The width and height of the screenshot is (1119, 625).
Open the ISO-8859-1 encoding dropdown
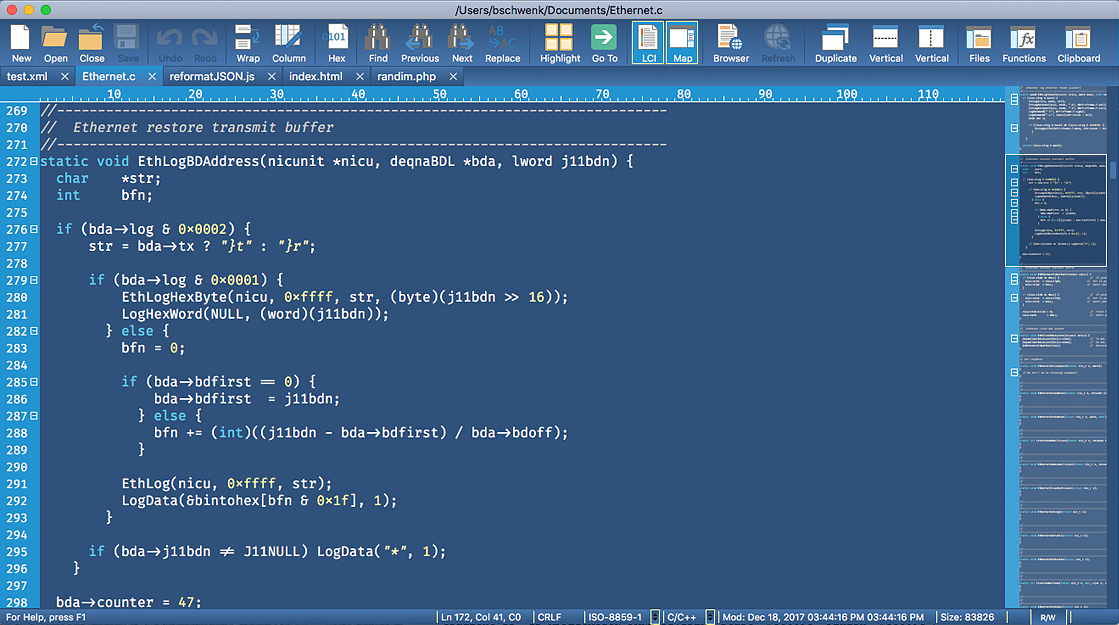[655, 617]
